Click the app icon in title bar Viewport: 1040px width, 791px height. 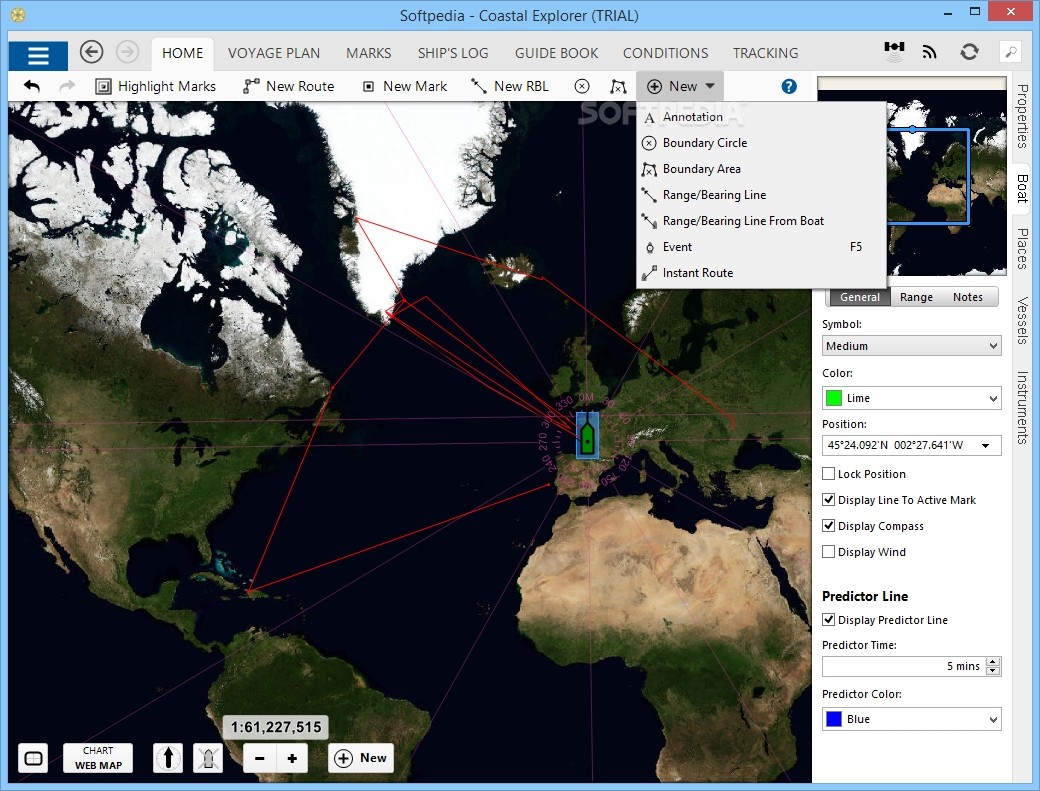point(18,14)
